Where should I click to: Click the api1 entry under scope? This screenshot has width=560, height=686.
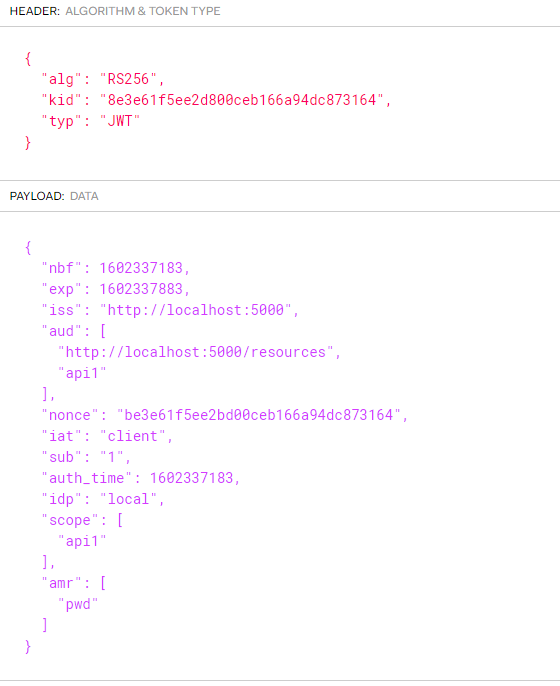(x=82, y=541)
